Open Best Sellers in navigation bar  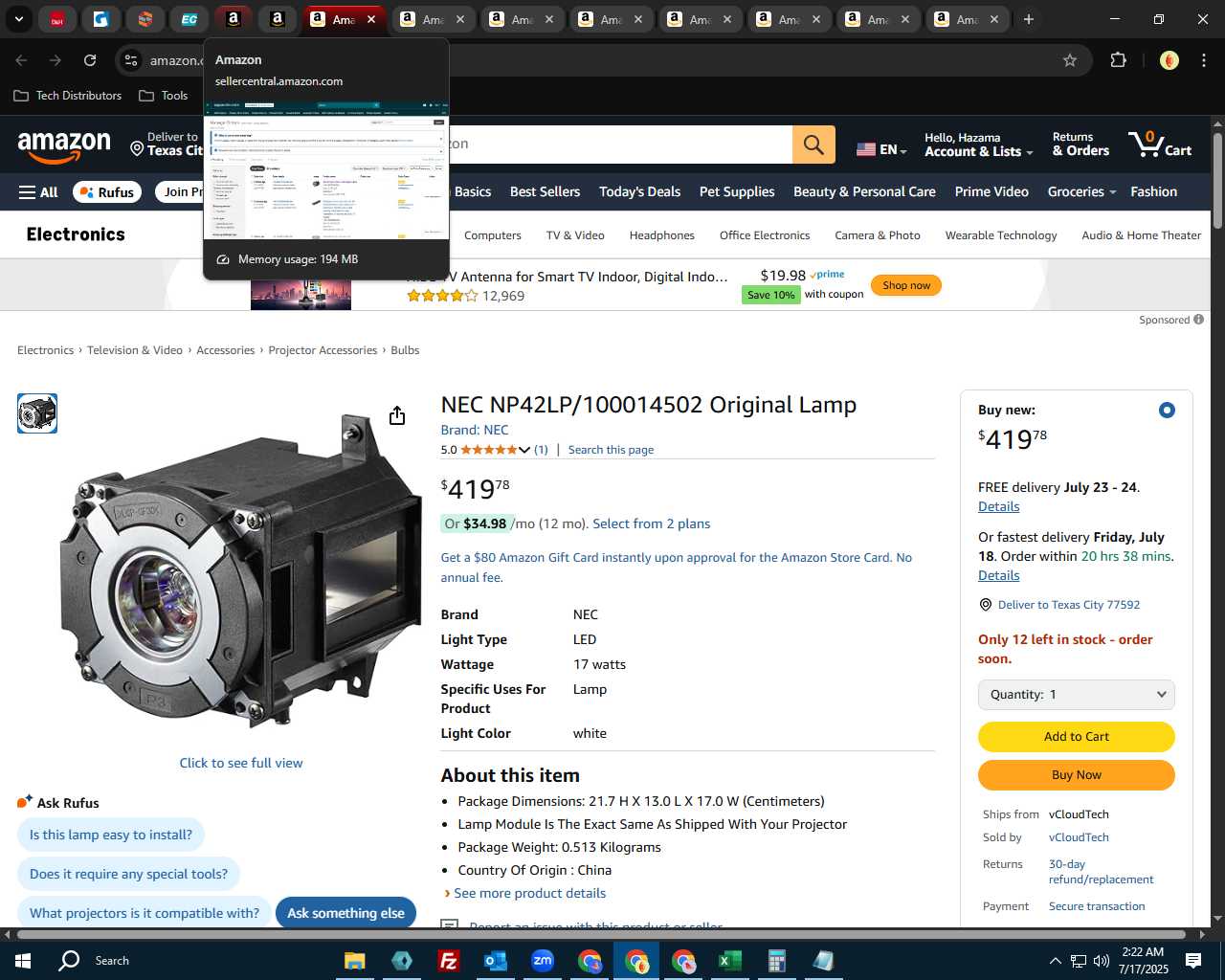(x=545, y=192)
